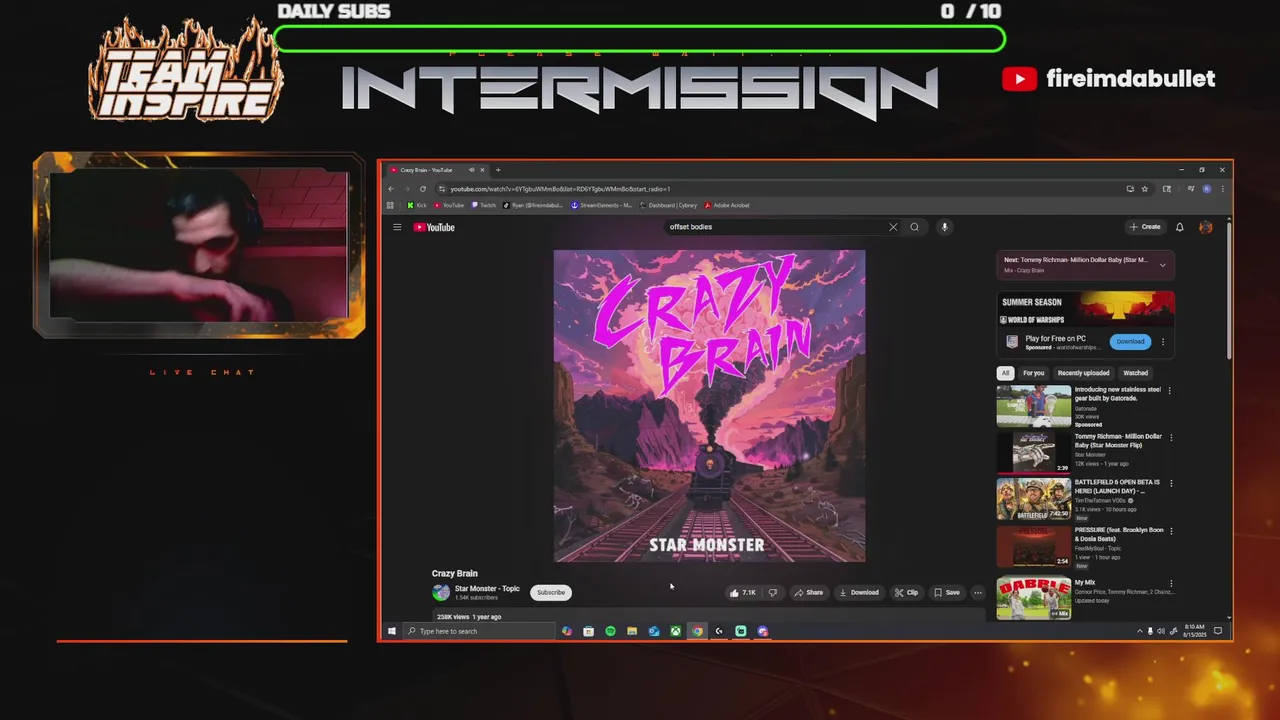The width and height of the screenshot is (1280, 720).
Task: Open options for the Gatorade sponsored video
Action: click(1169, 391)
